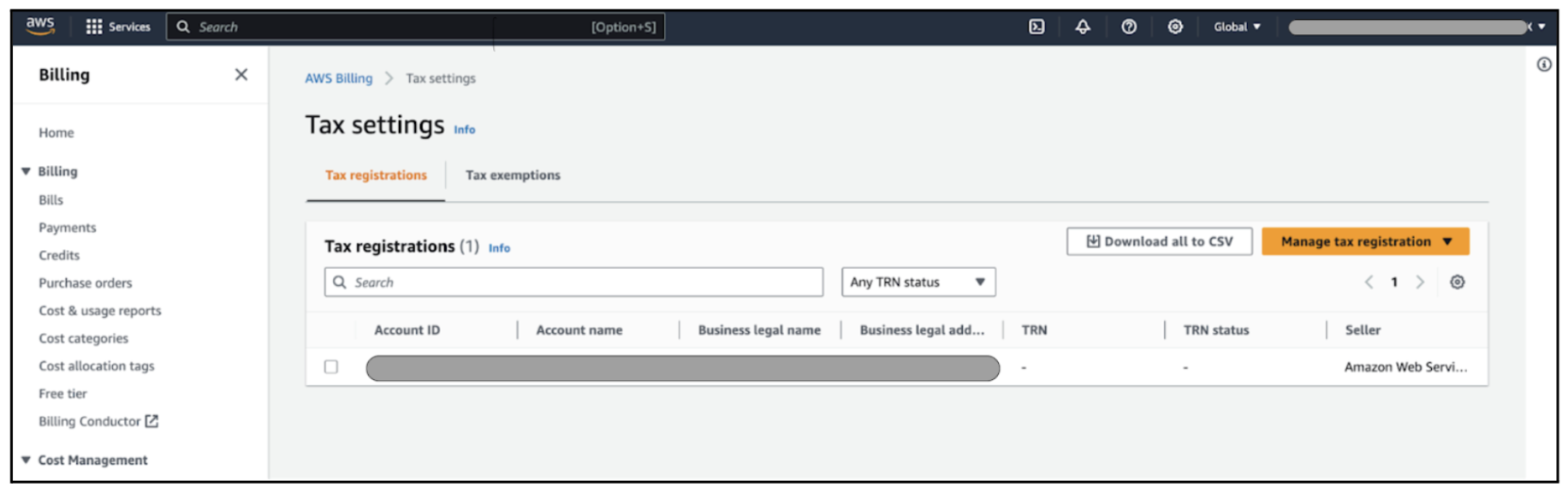Open the help question mark icon

[x=1129, y=27]
